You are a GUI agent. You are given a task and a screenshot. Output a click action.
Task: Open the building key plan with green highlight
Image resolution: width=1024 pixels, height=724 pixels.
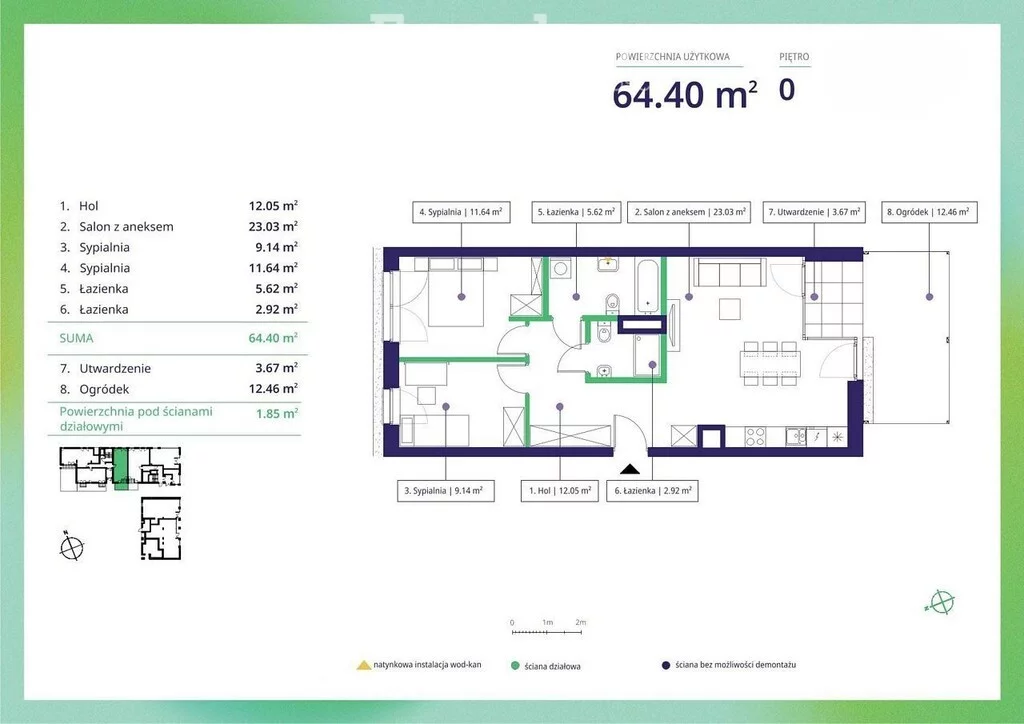(120, 469)
